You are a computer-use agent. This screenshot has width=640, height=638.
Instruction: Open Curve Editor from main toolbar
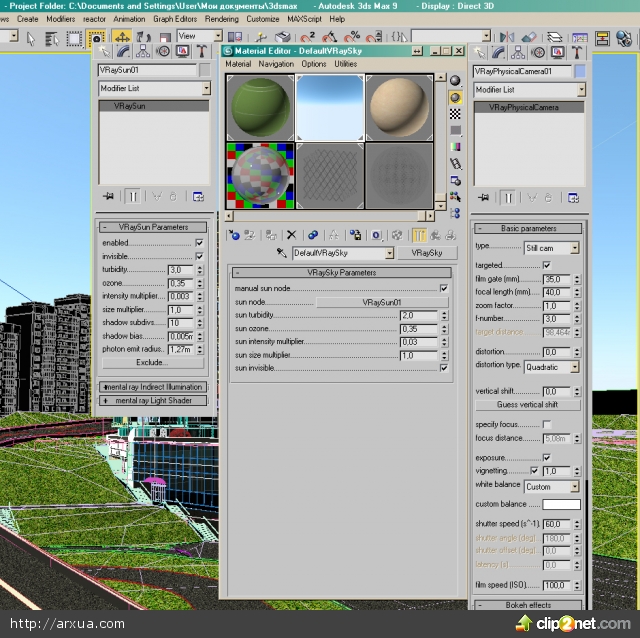[580, 38]
